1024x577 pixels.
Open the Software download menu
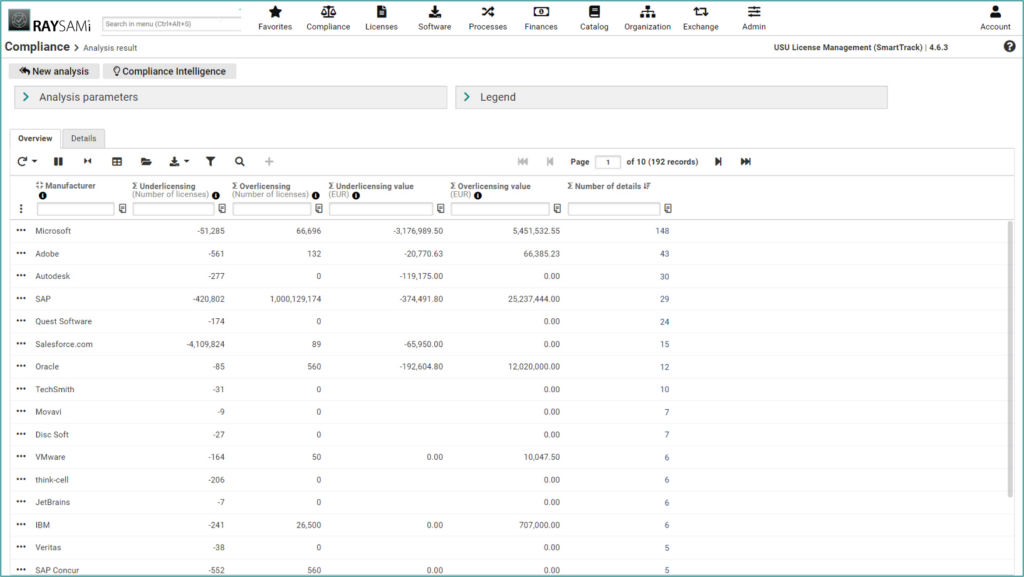pos(434,18)
